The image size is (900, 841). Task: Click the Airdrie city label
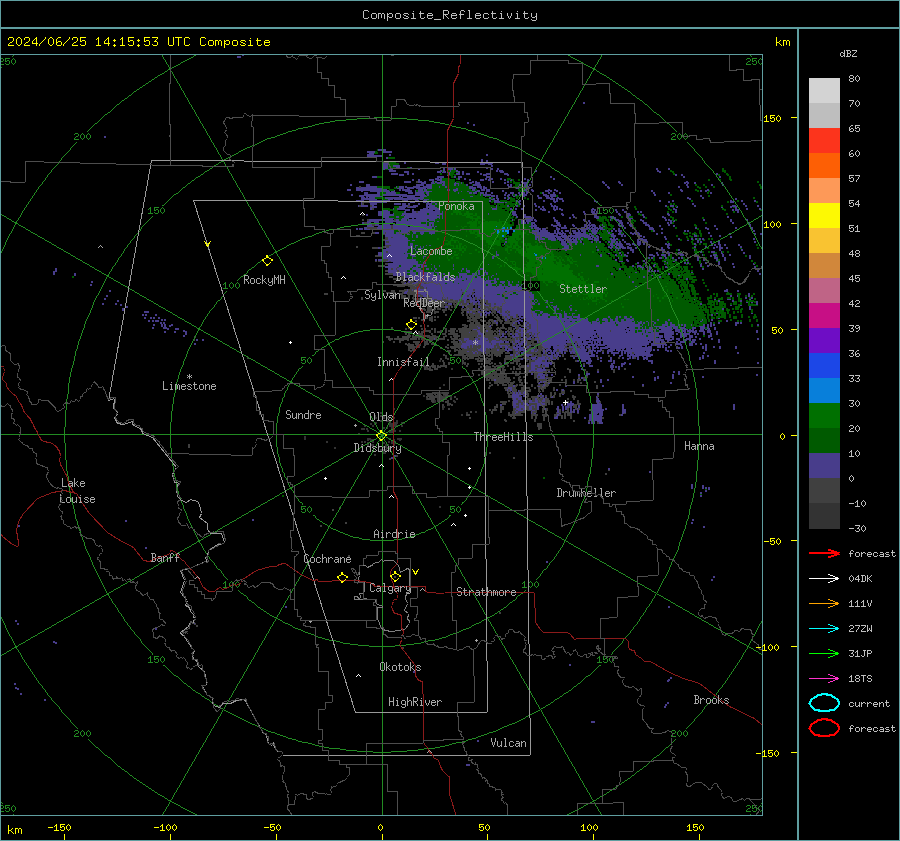click(394, 534)
